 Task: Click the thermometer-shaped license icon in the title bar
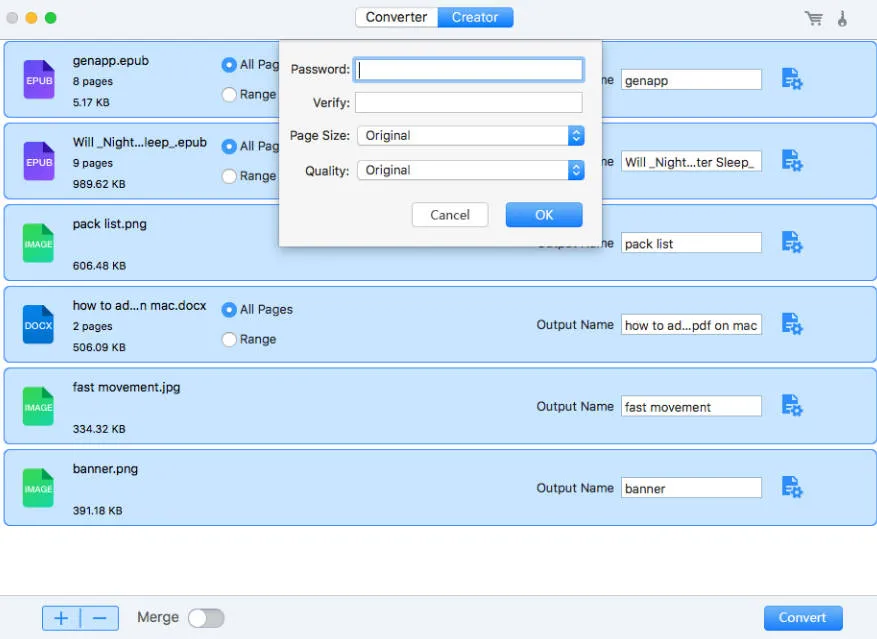(842, 18)
